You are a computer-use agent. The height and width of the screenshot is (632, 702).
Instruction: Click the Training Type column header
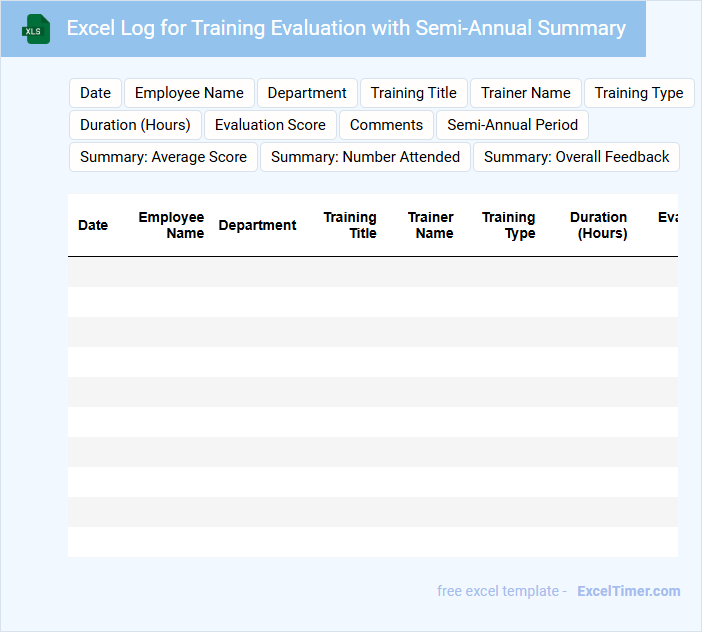pos(508,225)
